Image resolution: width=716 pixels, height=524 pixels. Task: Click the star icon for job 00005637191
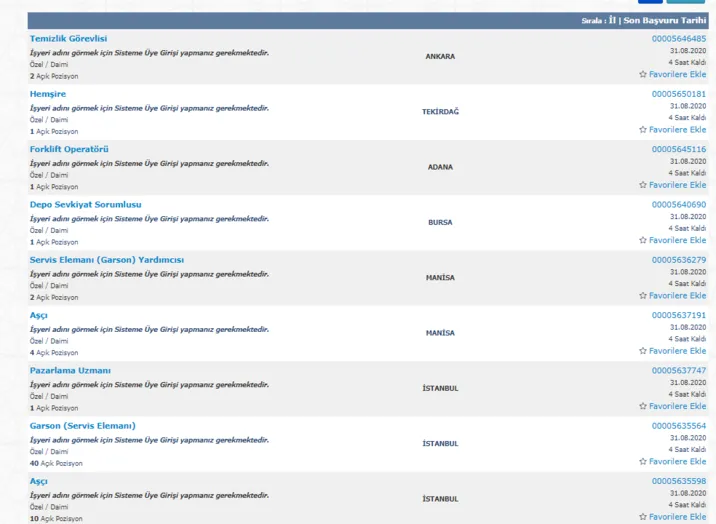click(643, 351)
